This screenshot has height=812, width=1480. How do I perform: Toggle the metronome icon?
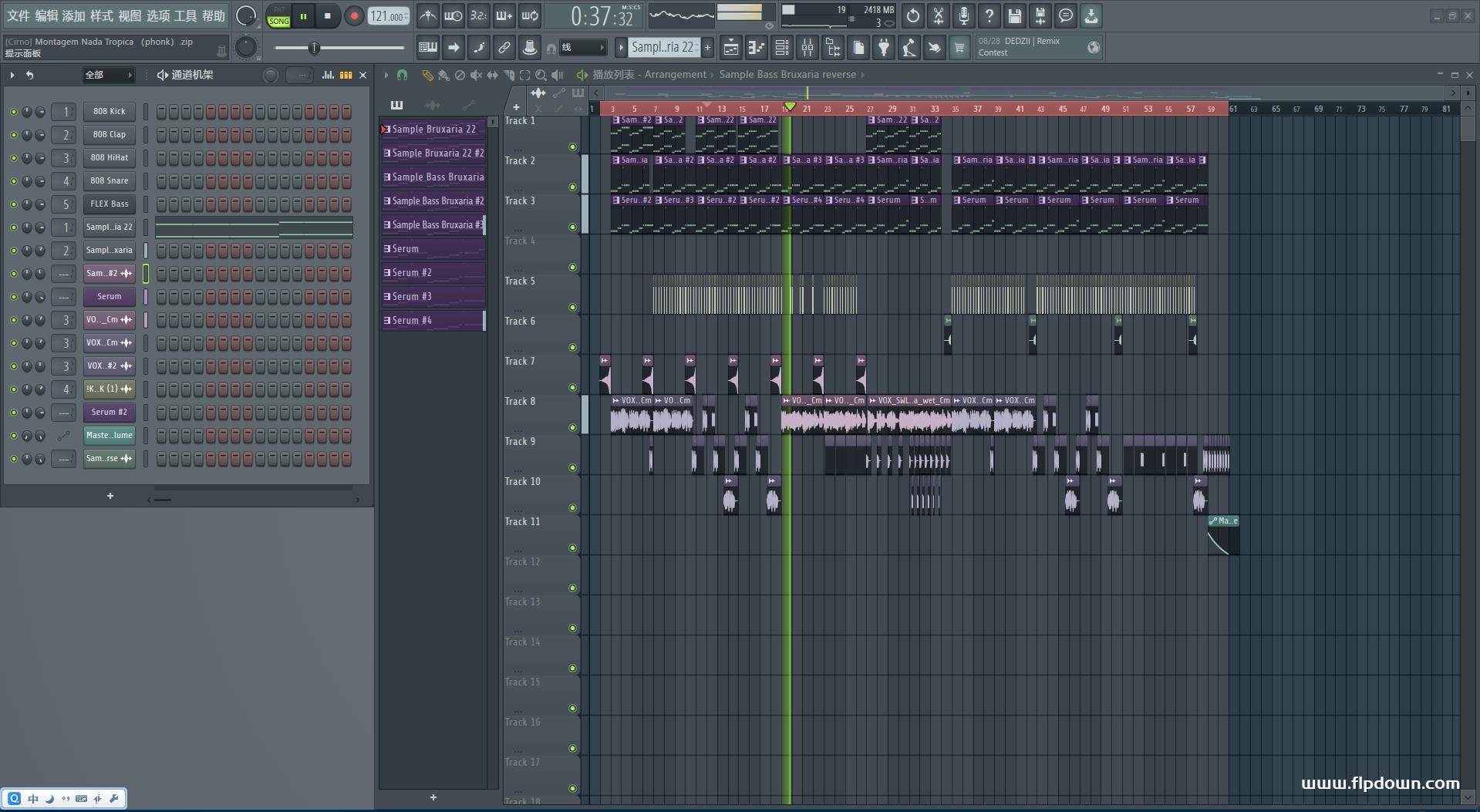(x=428, y=15)
